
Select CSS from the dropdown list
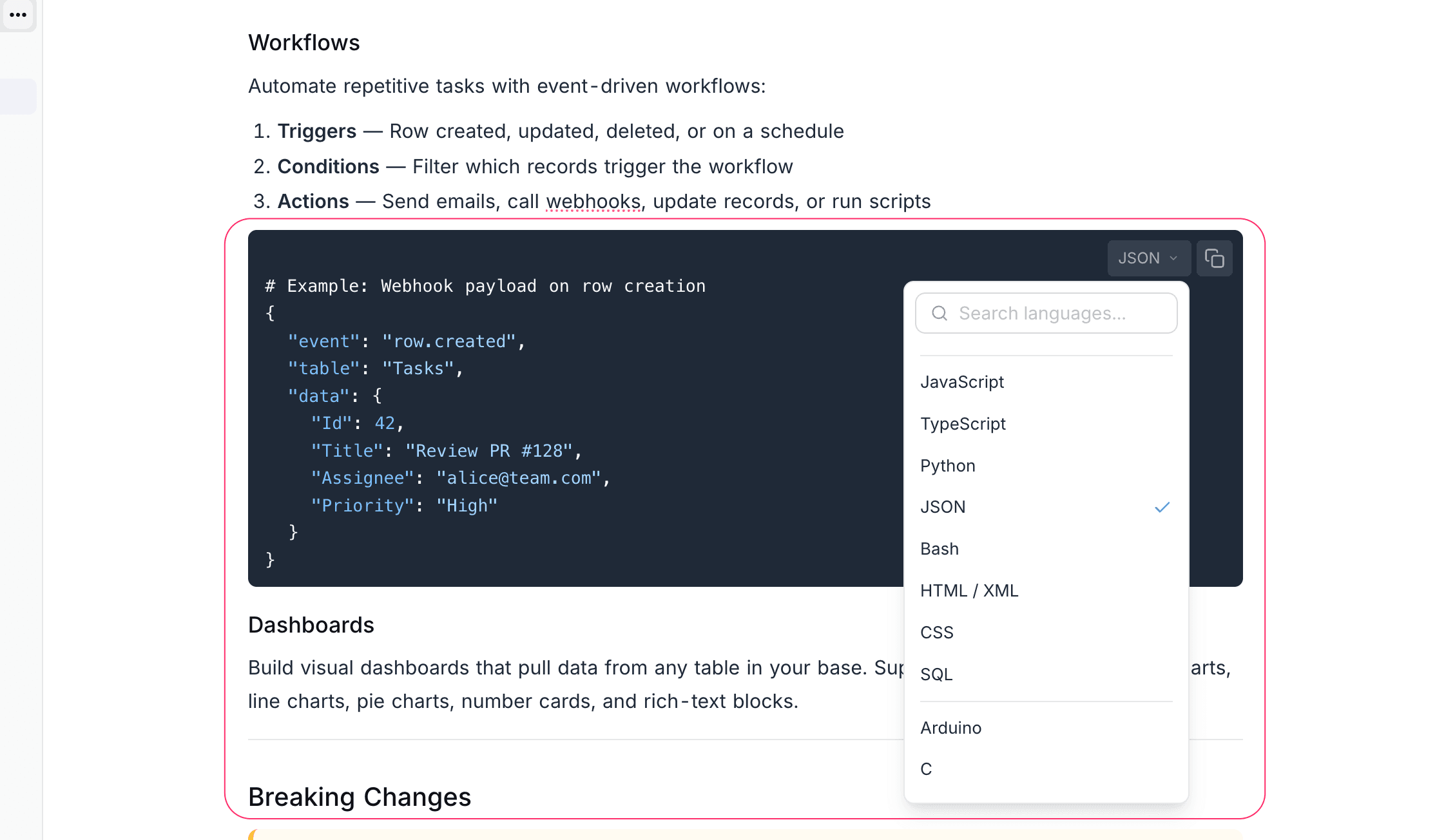(x=936, y=633)
